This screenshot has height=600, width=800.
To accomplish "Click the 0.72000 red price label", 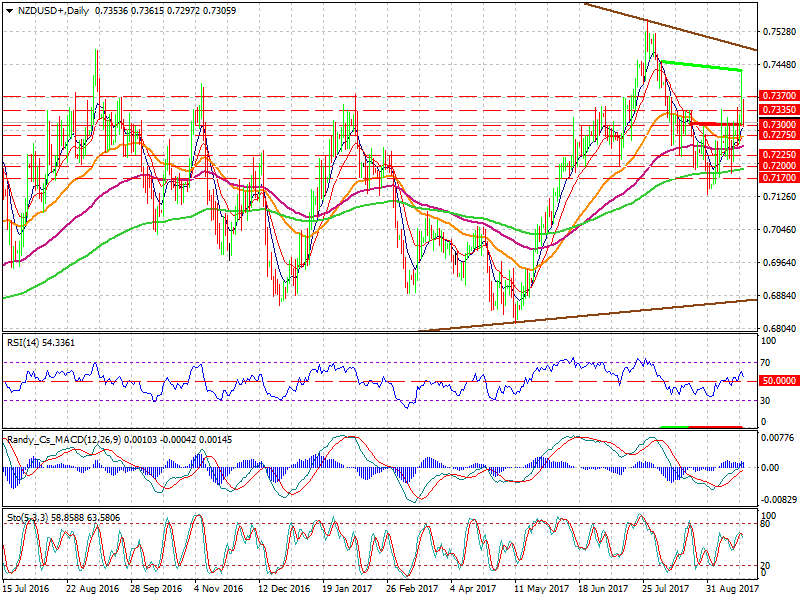I will click(x=777, y=166).
